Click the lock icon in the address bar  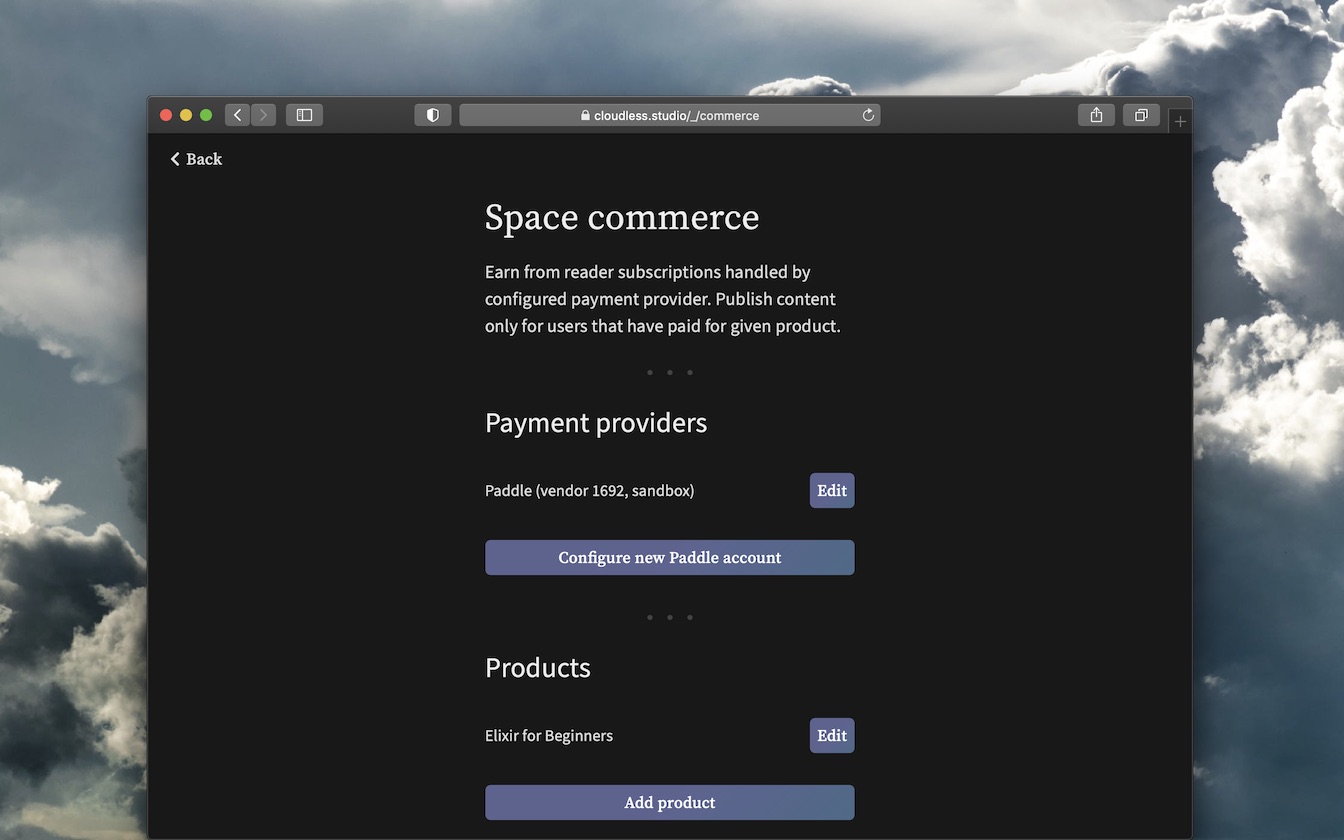[586, 115]
